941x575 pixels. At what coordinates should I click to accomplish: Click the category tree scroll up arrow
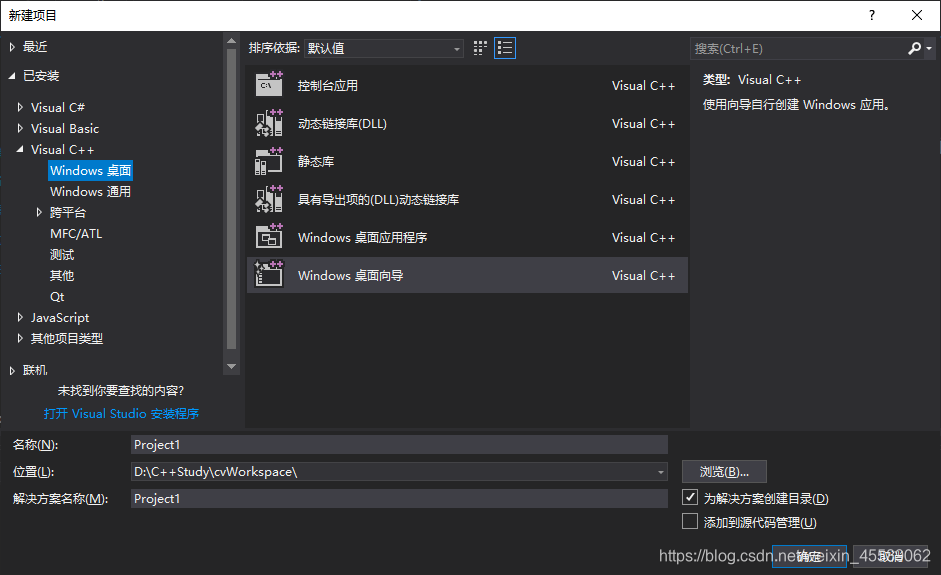pyautogui.click(x=231, y=41)
